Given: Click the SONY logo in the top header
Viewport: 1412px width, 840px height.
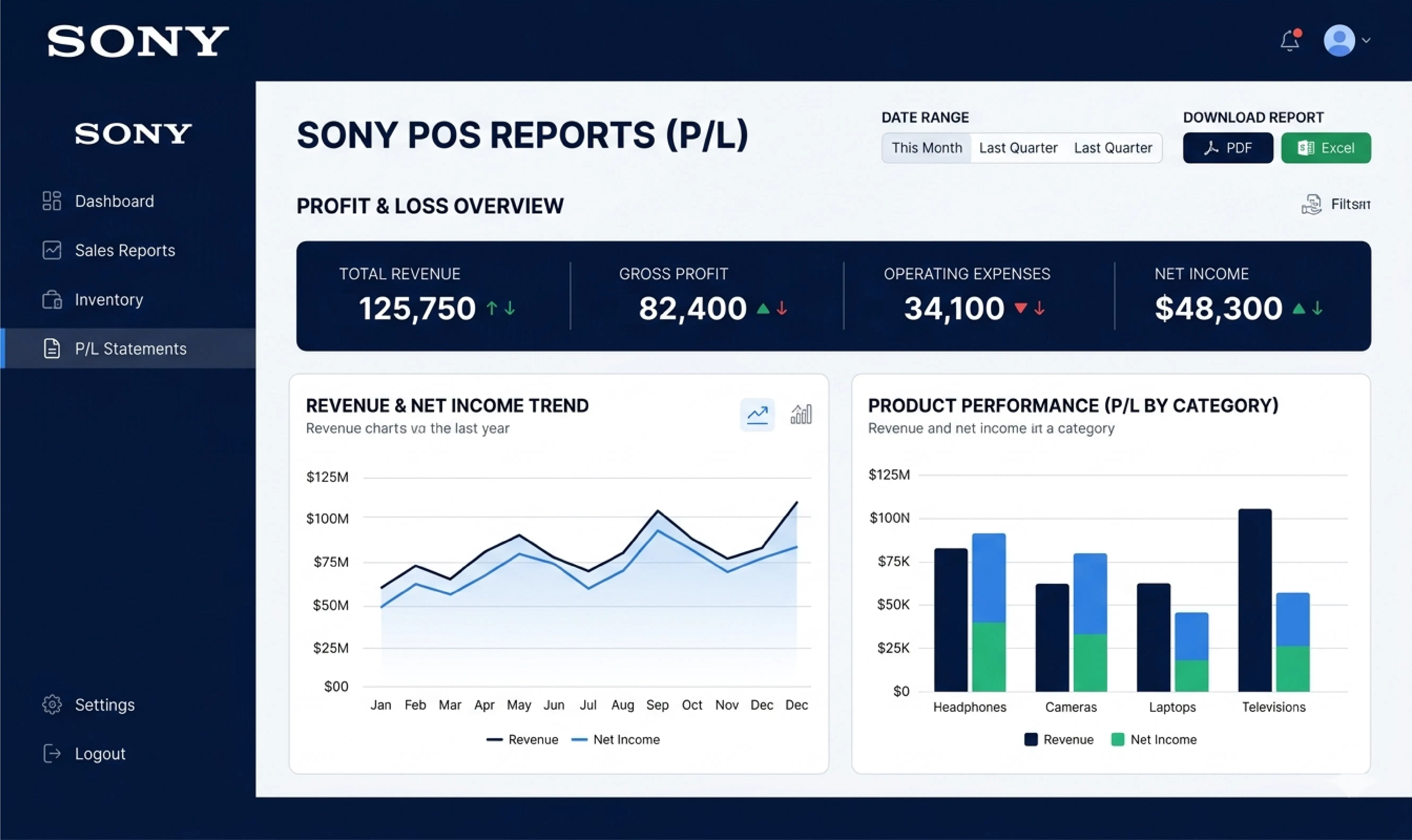Looking at the screenshot, I should click(138, 41).
